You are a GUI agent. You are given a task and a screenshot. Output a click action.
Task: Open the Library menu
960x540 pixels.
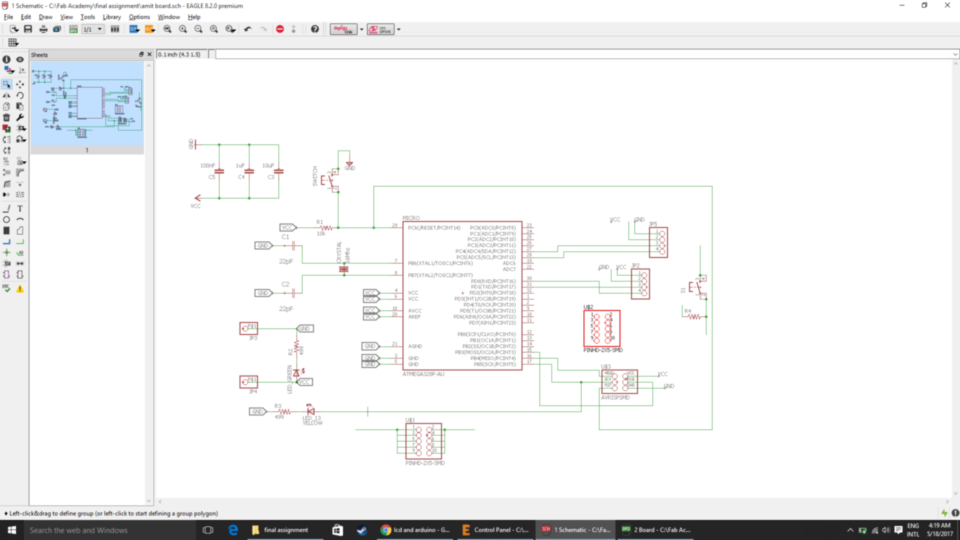111,17
